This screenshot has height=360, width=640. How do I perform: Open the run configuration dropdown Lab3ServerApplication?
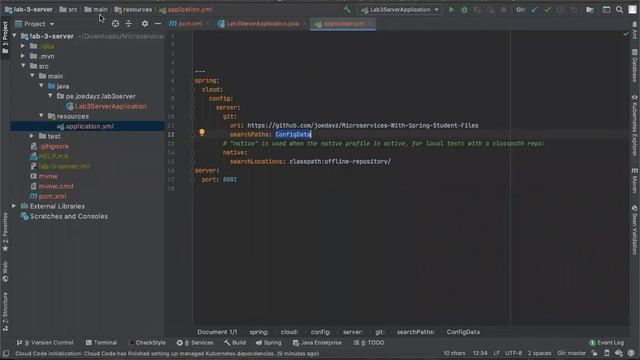pyautogui.click(x=400, y=9)
